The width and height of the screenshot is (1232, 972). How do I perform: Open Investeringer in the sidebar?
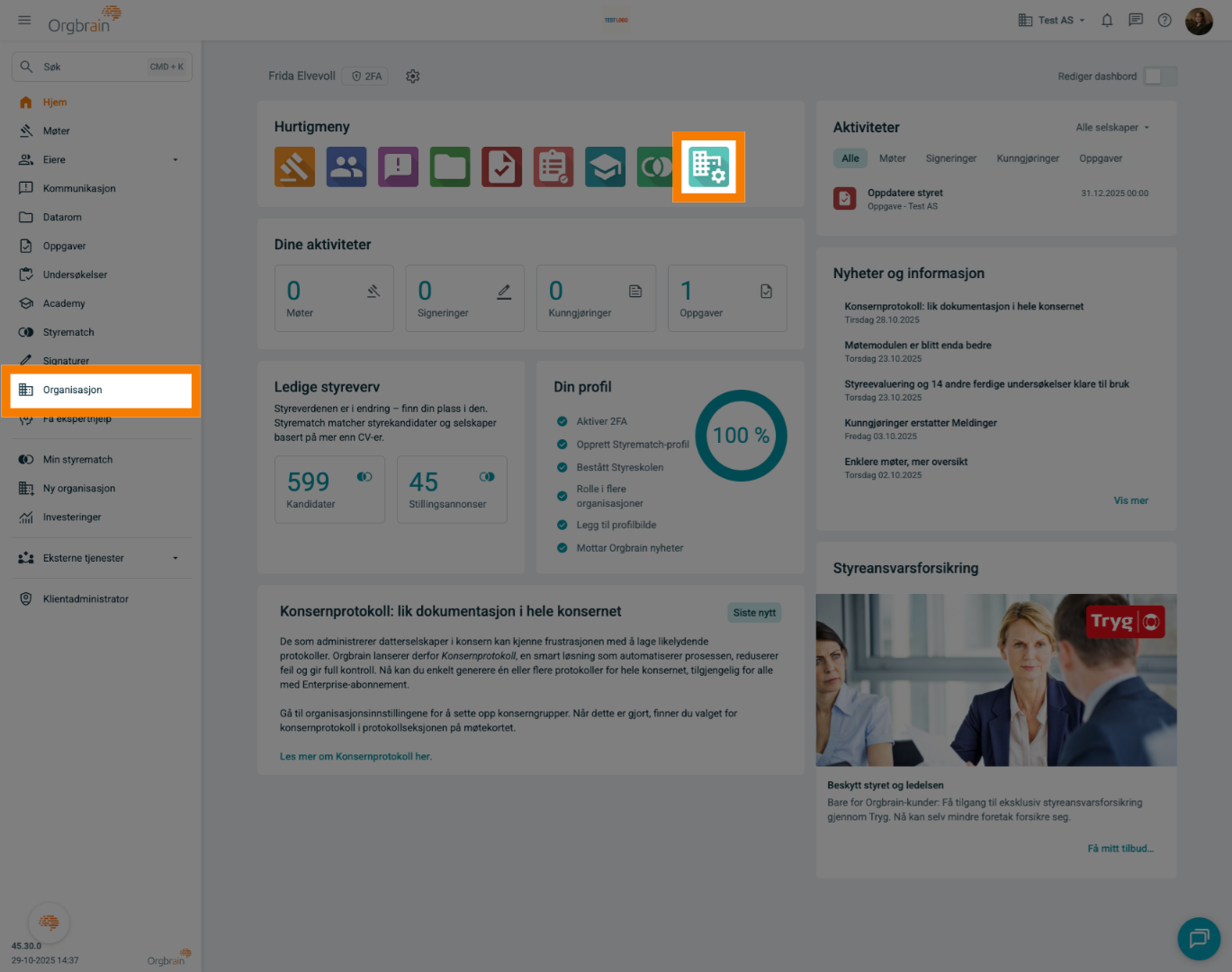(102, 517)
